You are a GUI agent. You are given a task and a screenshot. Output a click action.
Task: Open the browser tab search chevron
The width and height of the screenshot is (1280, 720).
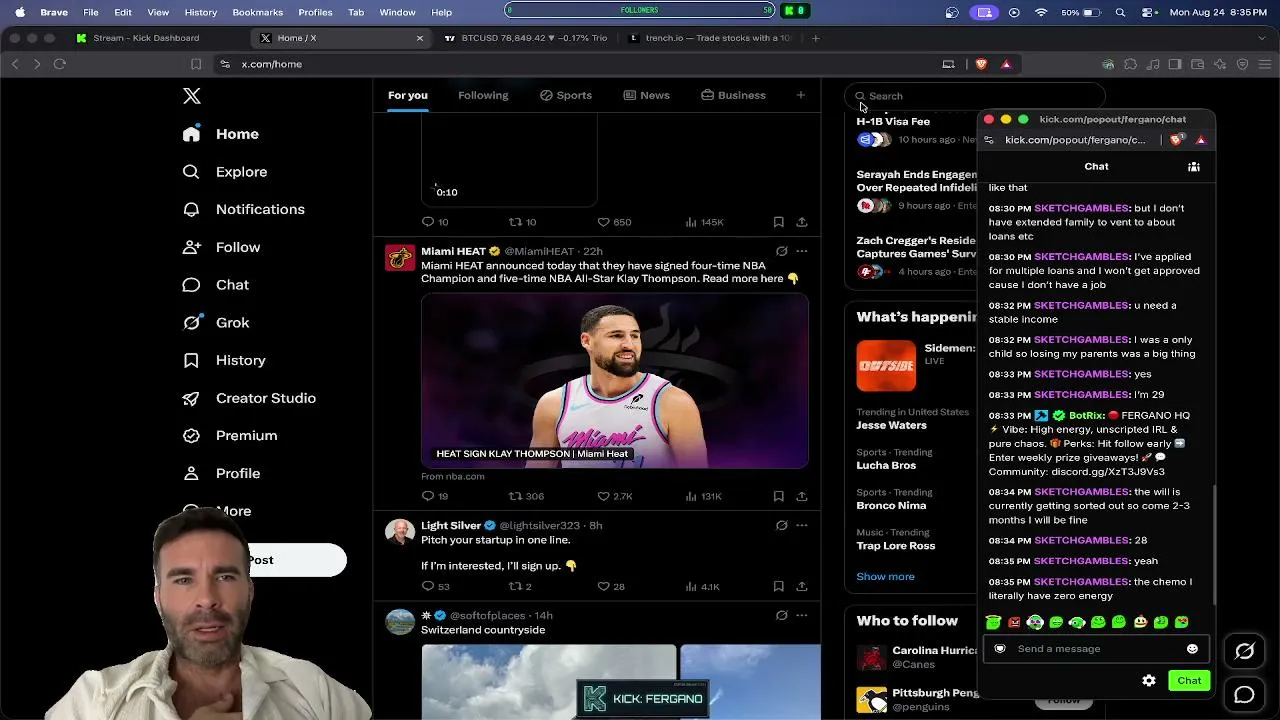(1262, 38)
